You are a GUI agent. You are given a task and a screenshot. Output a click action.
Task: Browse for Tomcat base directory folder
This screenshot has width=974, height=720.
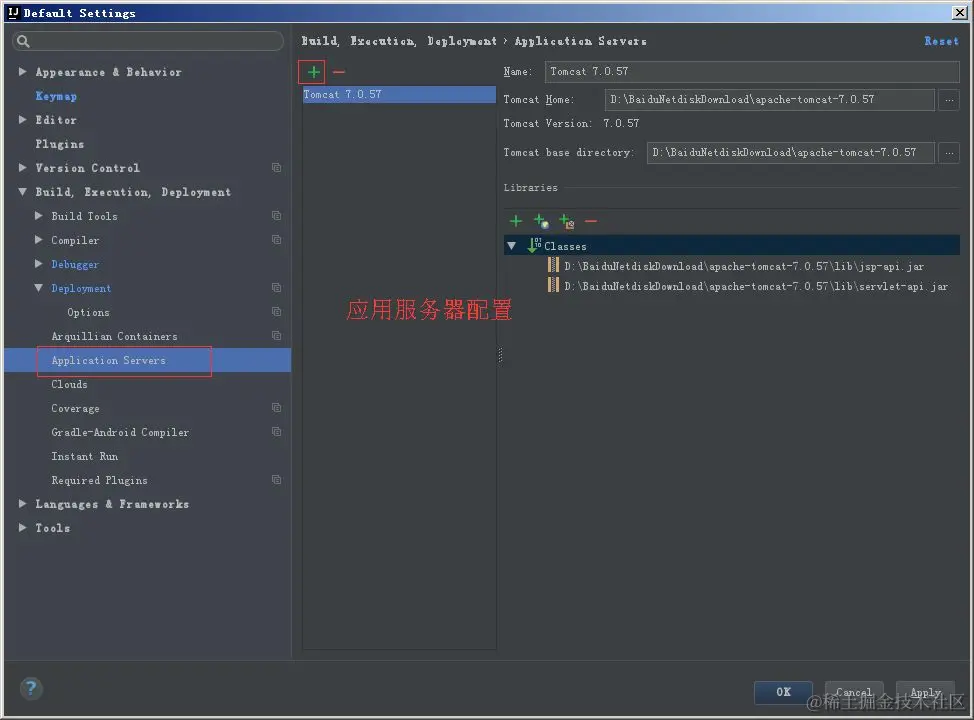click(x=949, y=153)
